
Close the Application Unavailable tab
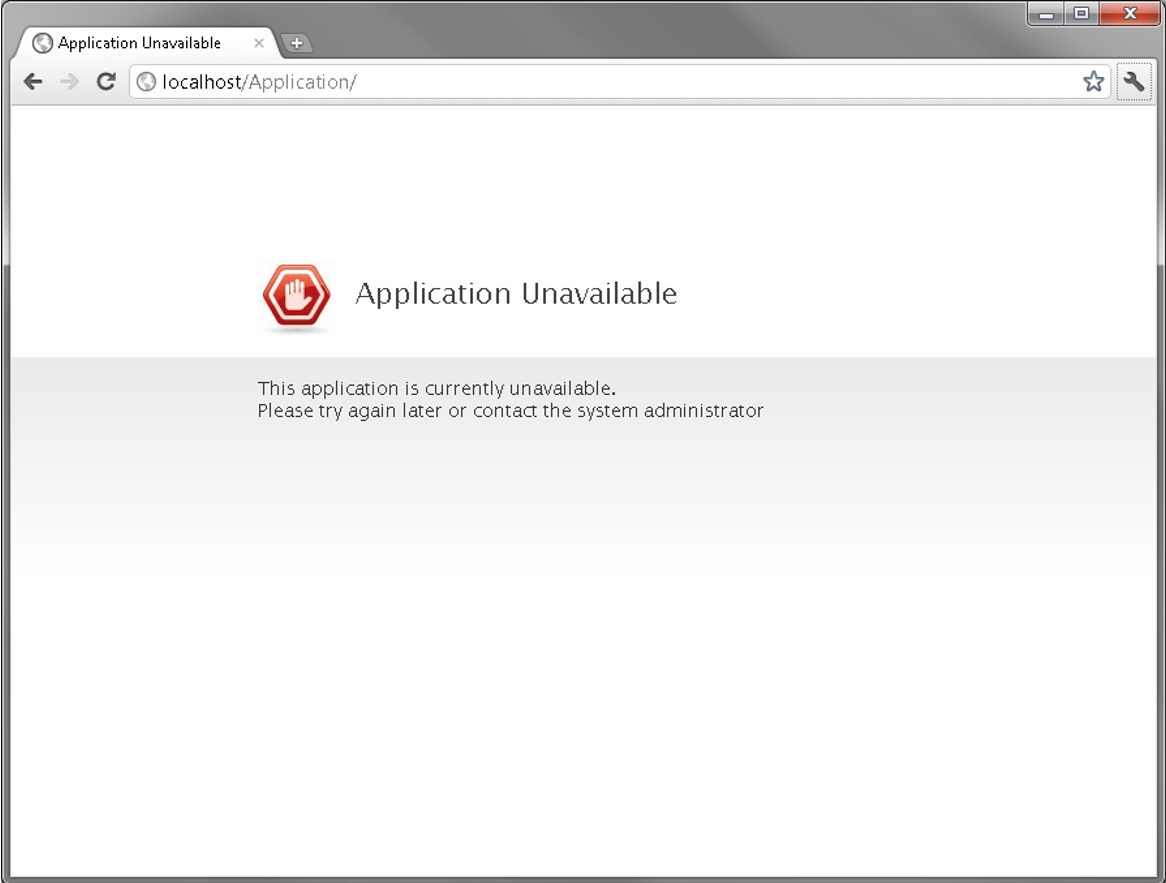[259, 43]
